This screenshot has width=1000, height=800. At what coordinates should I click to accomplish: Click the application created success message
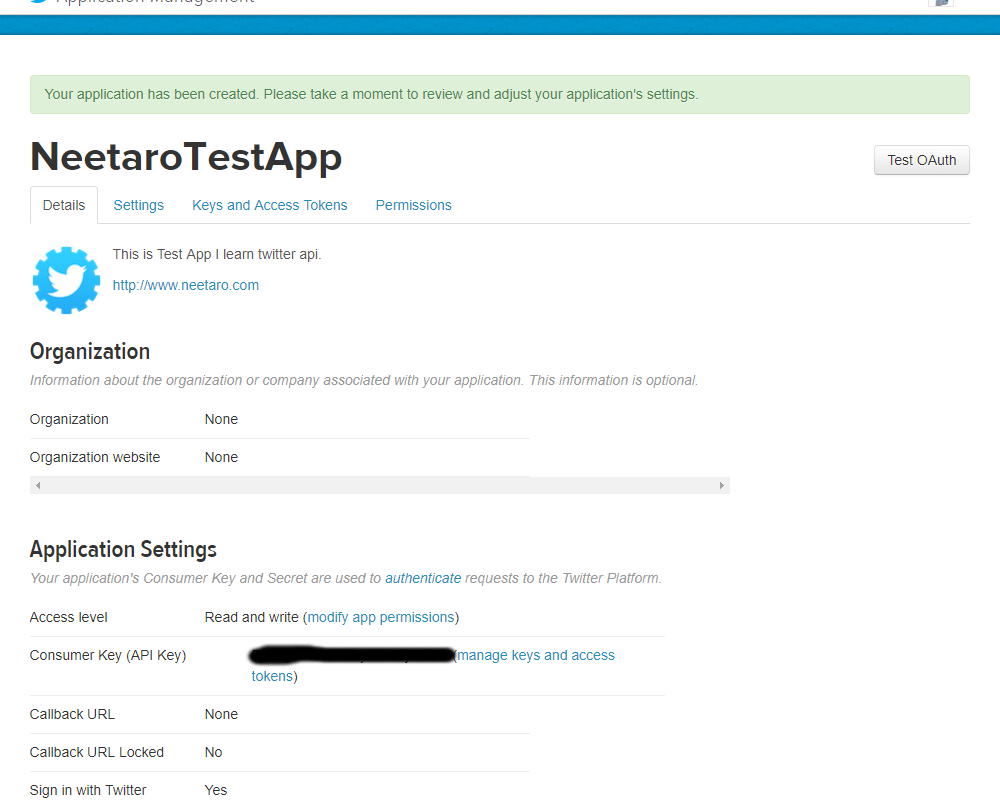point(500,94)
